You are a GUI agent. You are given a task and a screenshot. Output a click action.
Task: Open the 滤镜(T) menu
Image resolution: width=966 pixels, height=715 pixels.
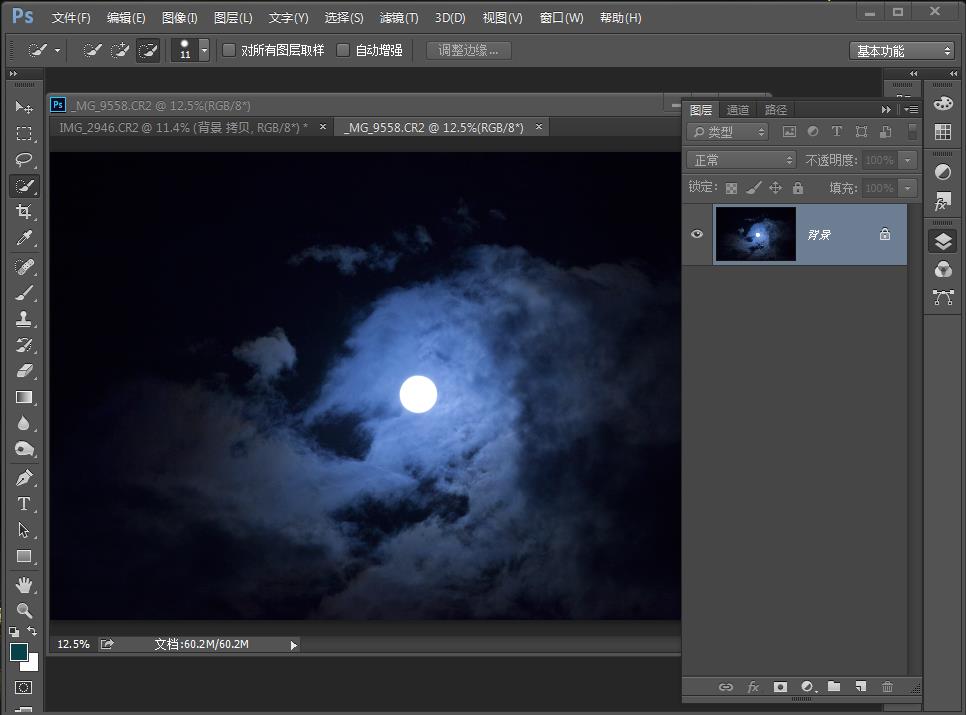point(399,18)
